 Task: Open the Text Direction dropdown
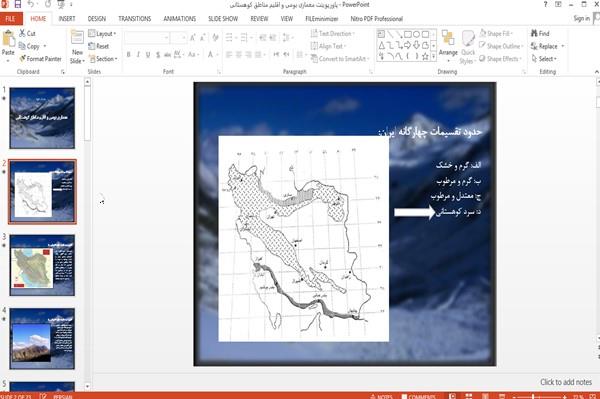click(x=333, y=34)
